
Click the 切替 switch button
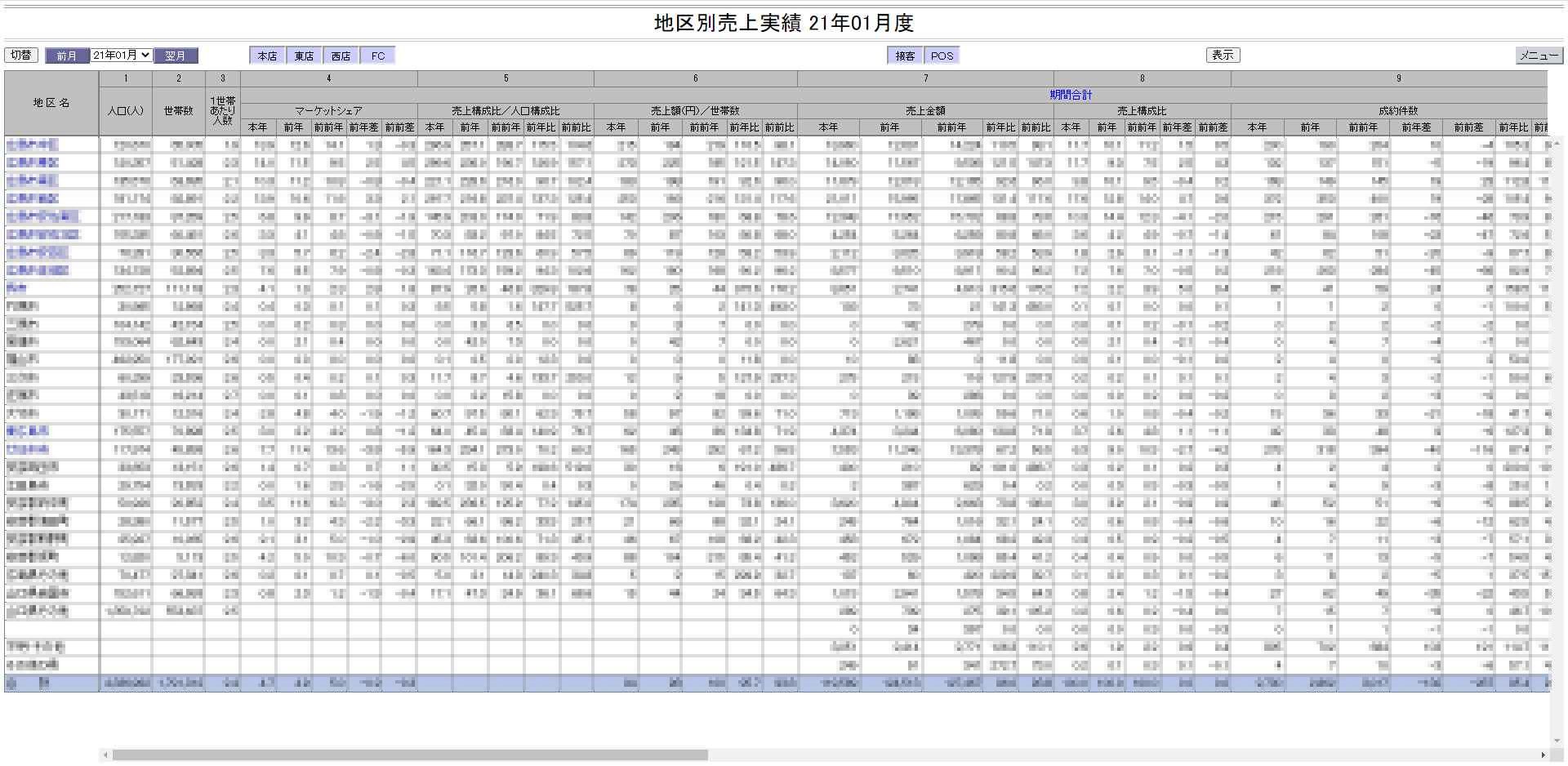pyautogui.click(x=21, y=55)
